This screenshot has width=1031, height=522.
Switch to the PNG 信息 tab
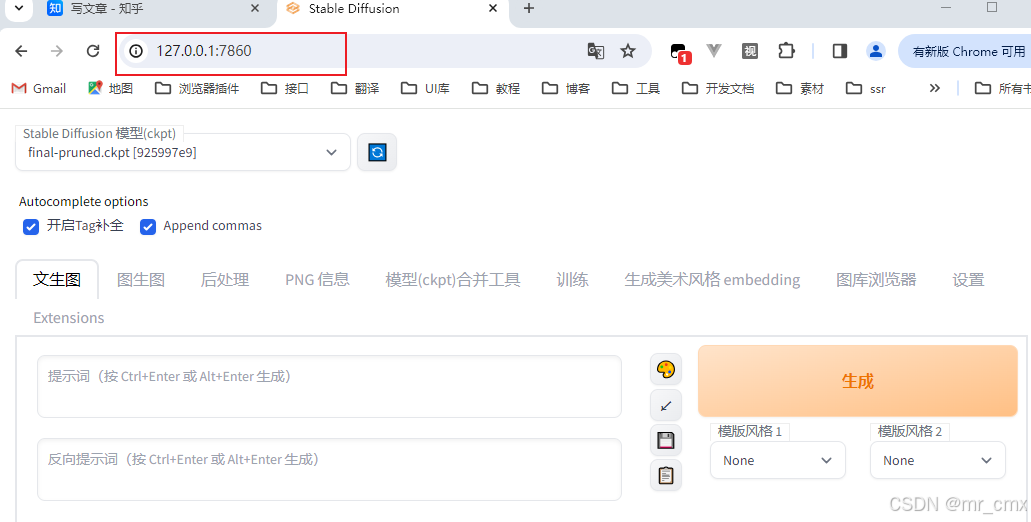(x=318, y=279)
